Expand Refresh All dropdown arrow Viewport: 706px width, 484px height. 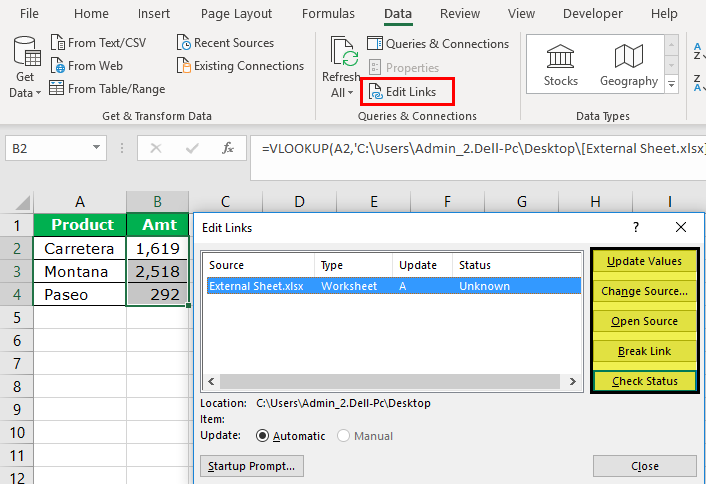pyautogui.click(x=349, y=93)
